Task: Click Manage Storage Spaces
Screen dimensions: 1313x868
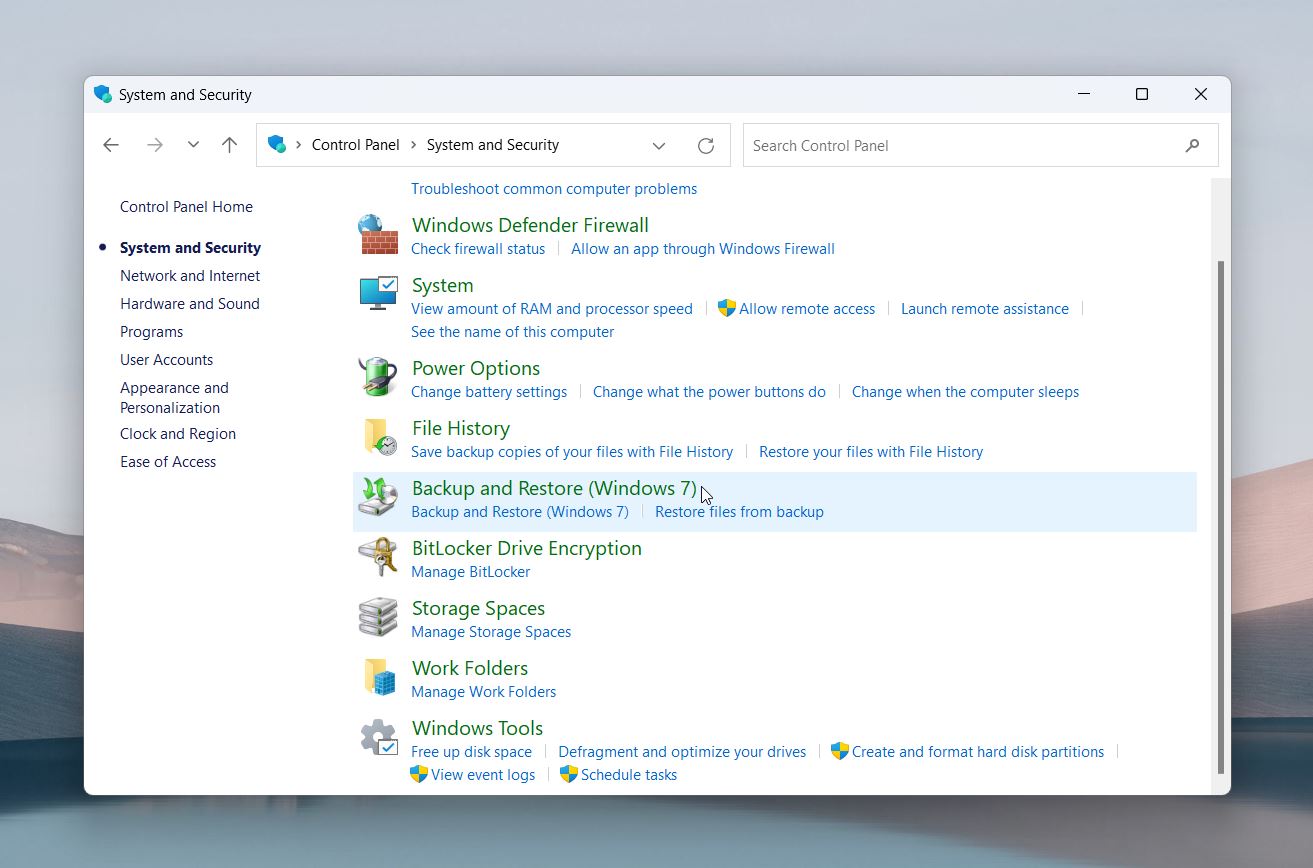Action: tap(491, 632)
